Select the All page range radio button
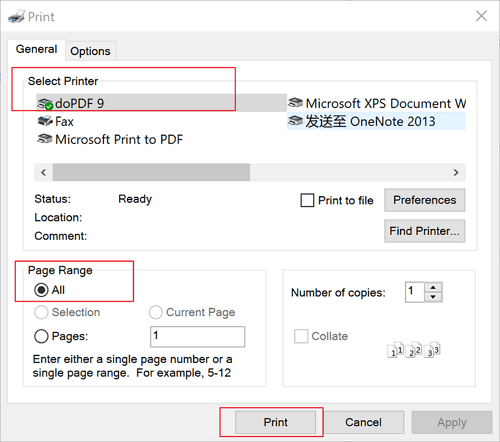 (x=41, y=290)
